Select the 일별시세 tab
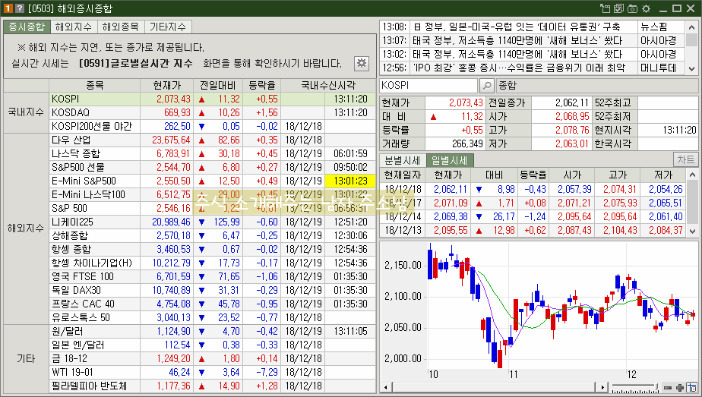 (449, 160)
